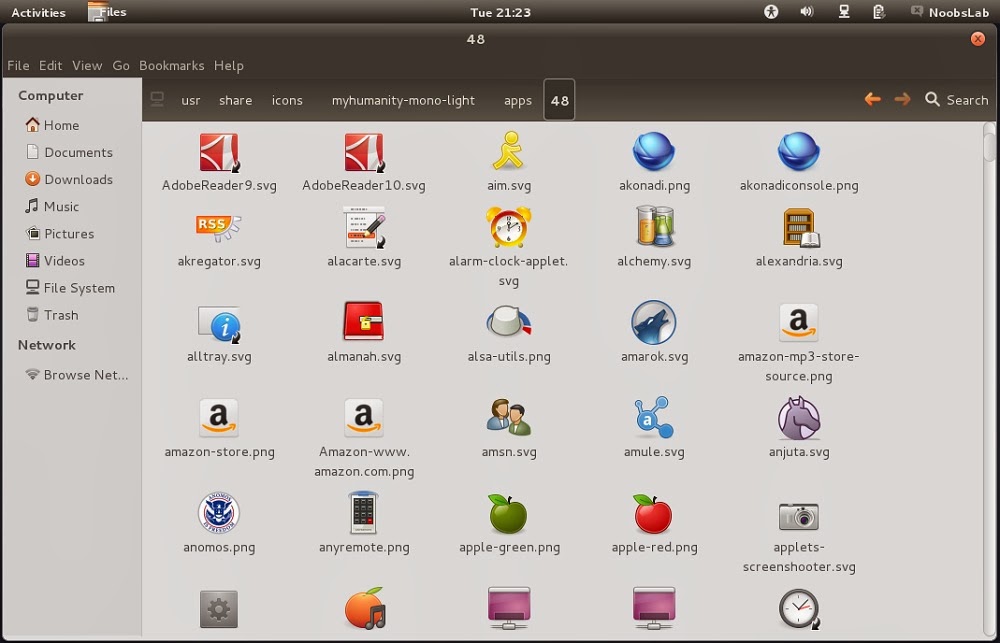The width and height of the screenshot is (1000, 643).
Task: Select the akonadiconsole.png icon
Action: click(798, 152)
